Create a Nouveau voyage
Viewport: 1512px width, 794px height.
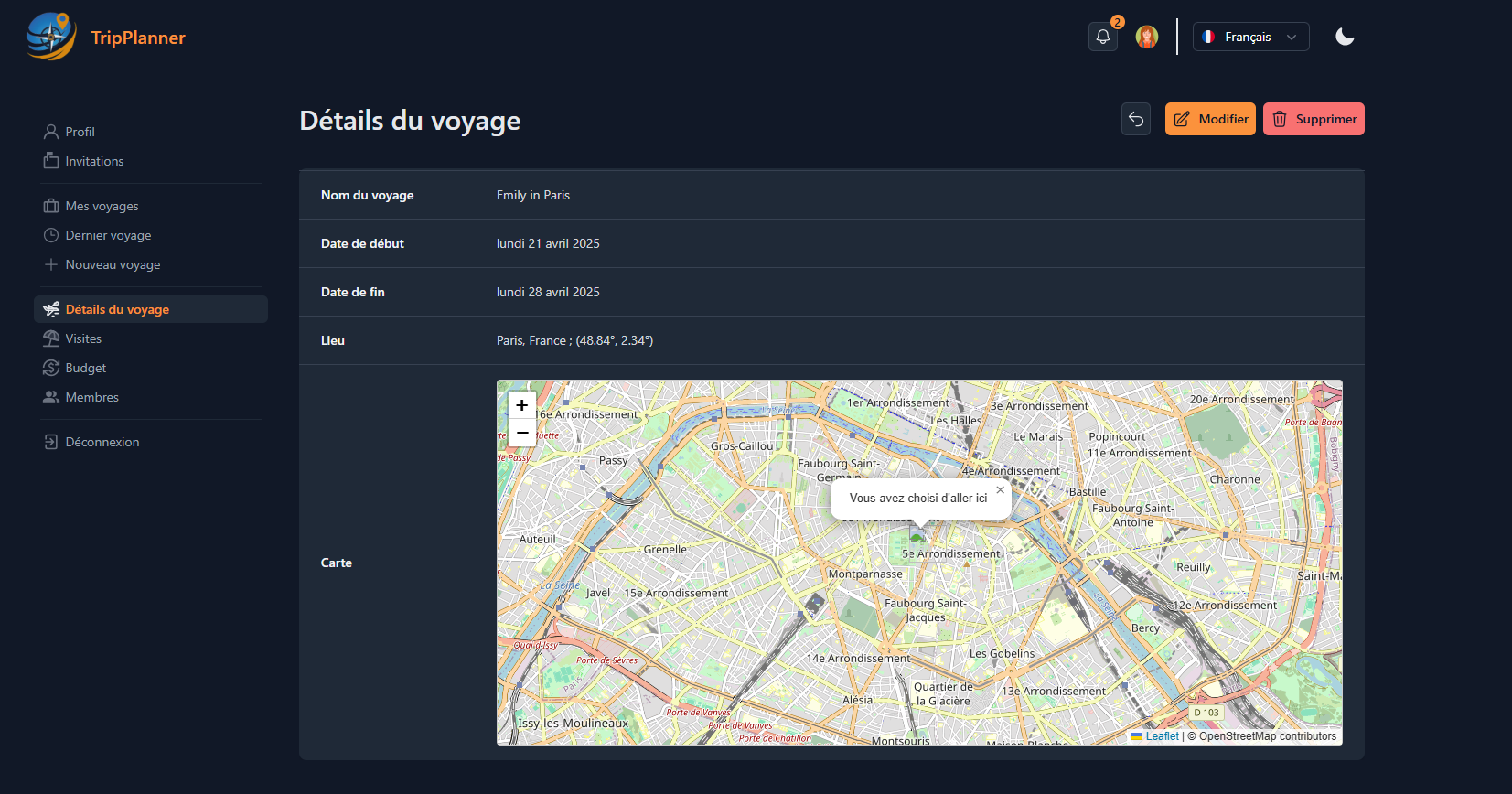tap(113, 264)
